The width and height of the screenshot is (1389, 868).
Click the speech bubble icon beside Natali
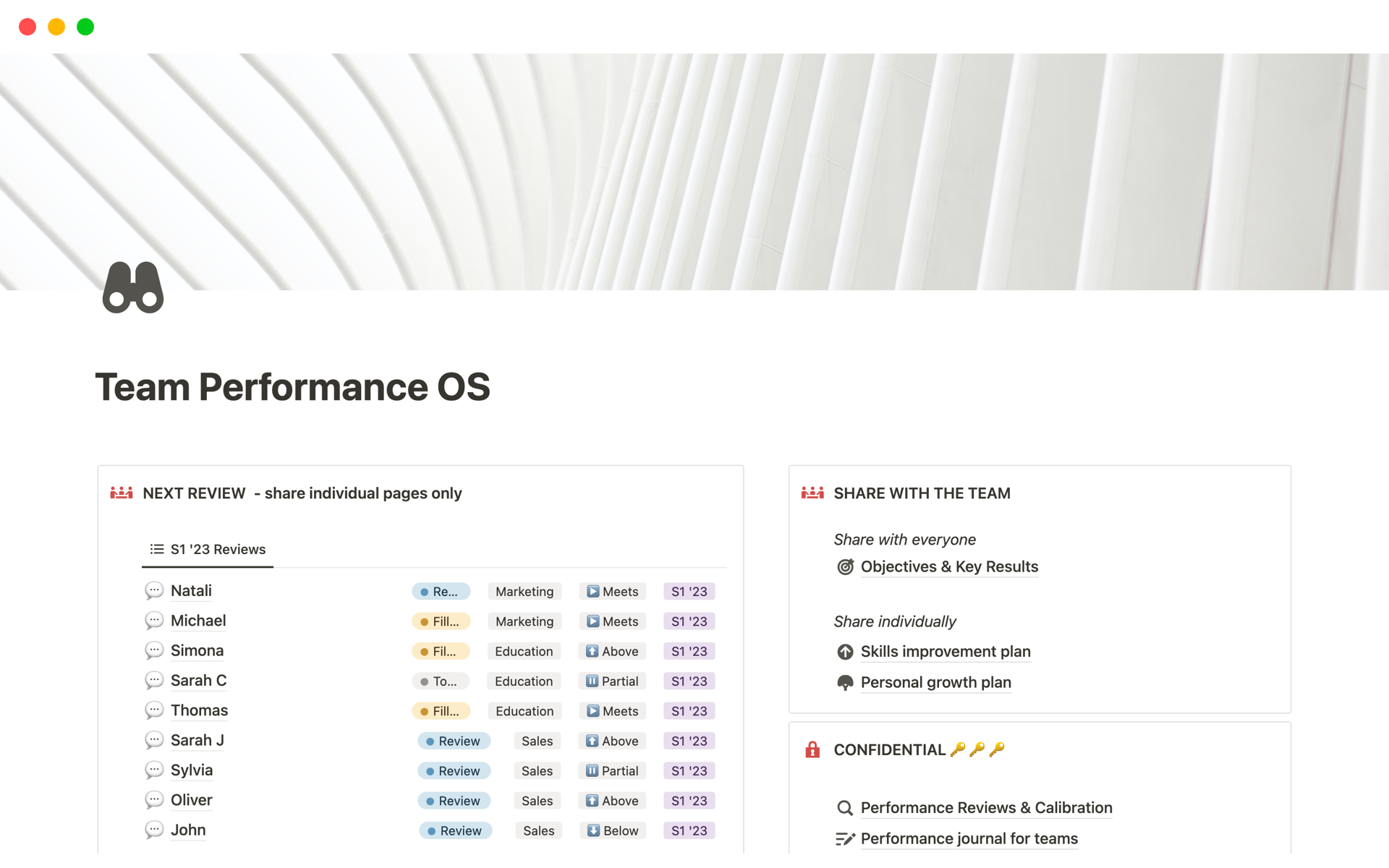tap(154, 591)
